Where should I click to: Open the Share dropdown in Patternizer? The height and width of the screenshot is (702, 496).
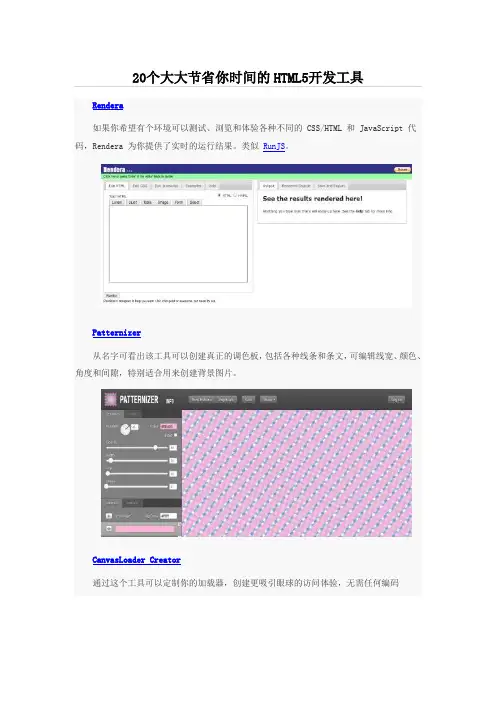269,399
